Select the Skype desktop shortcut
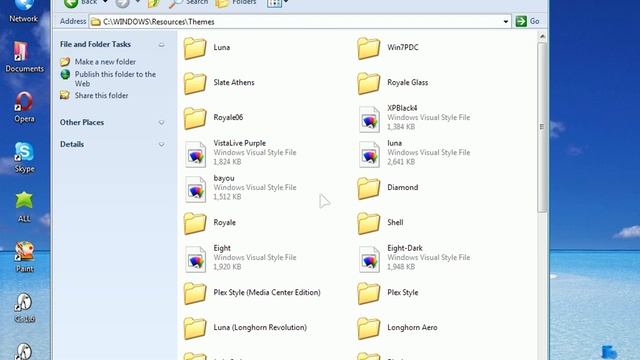 point(24,158)
